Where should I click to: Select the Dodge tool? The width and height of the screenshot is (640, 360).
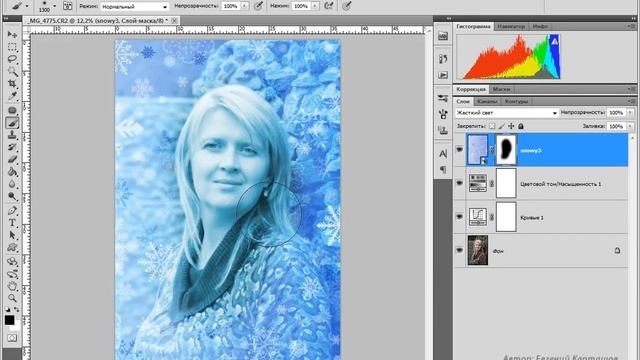(x=12, y=196)
